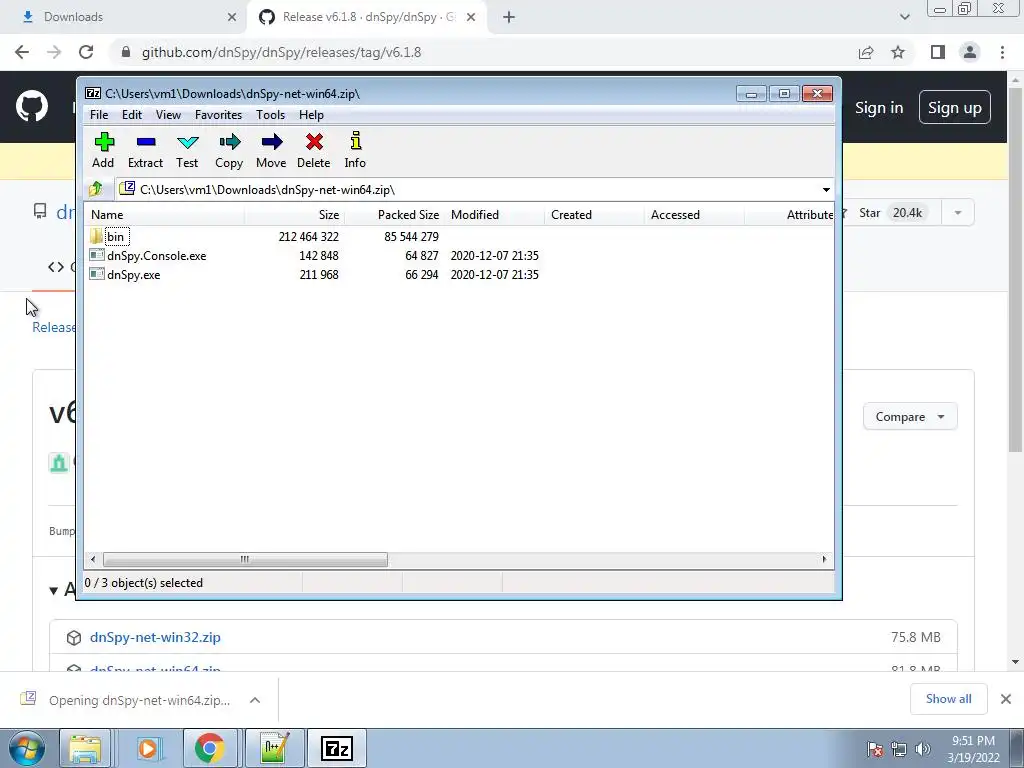Click the horizontal scrollbar right arrow
Image resolution: width=1024 pixels, height=768 pixels.
824,559
